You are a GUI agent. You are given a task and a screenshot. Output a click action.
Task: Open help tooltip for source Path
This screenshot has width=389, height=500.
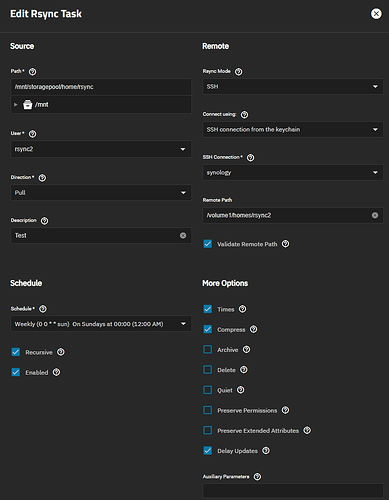click(x=32, y=72)
